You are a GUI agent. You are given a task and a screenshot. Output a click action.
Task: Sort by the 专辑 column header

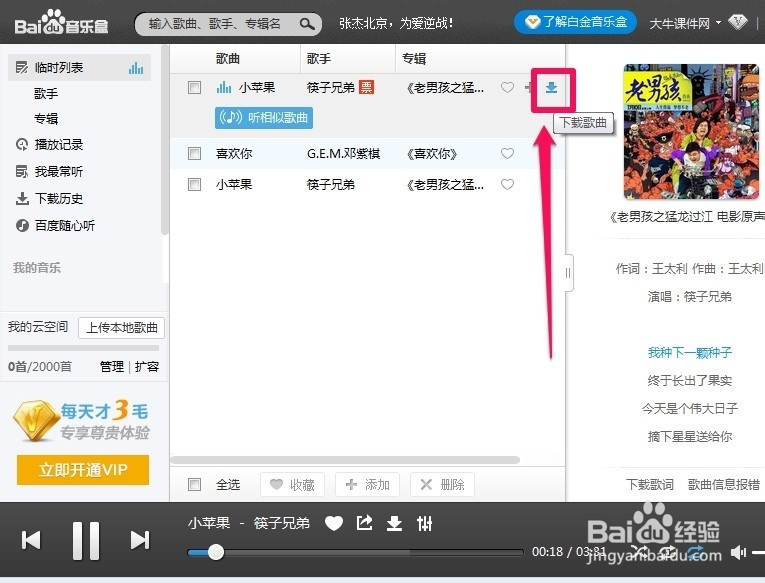pyautogui.click(x=414, y=59)
